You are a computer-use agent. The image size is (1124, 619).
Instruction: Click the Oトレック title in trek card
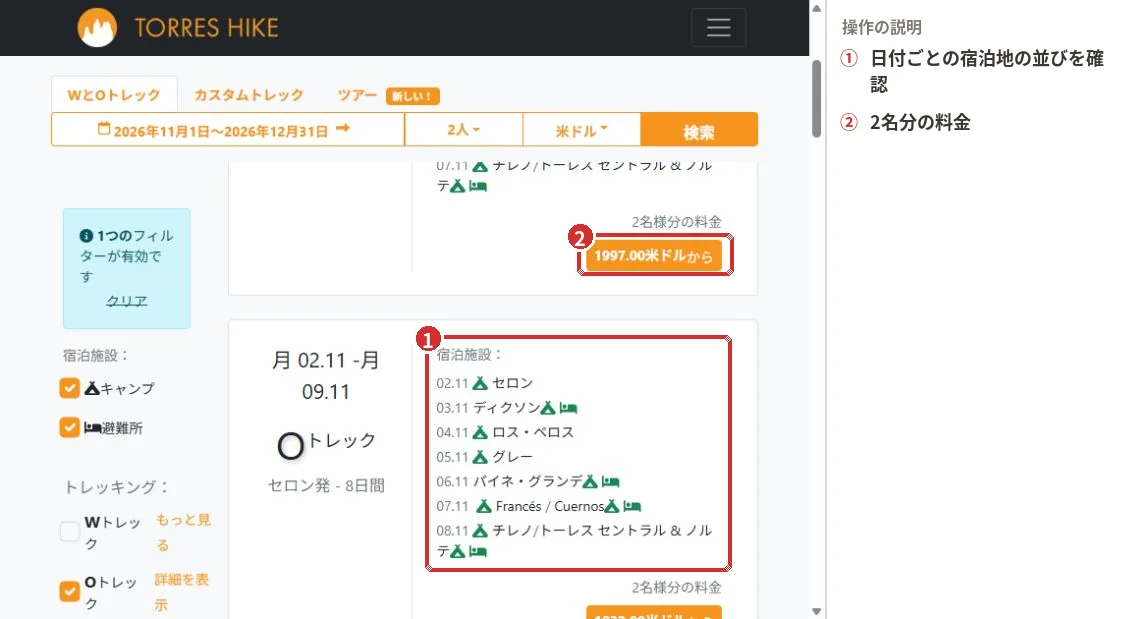(x=326, y=444)
